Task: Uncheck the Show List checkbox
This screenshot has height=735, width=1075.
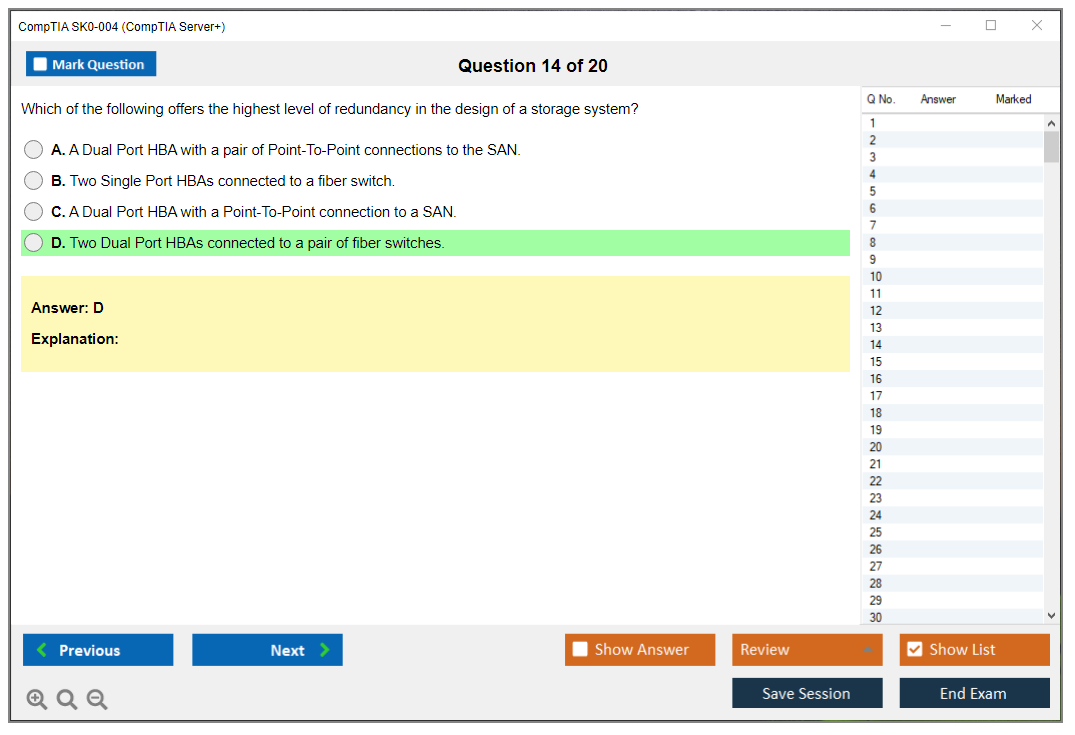Action: (915, 650)
